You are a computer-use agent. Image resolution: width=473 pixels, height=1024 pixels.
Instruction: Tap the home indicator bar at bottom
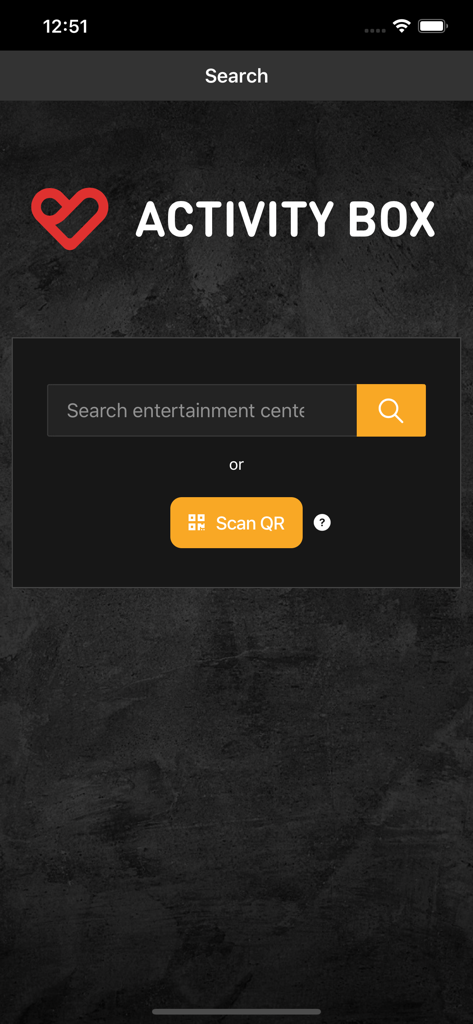[x=236, y=1012]
